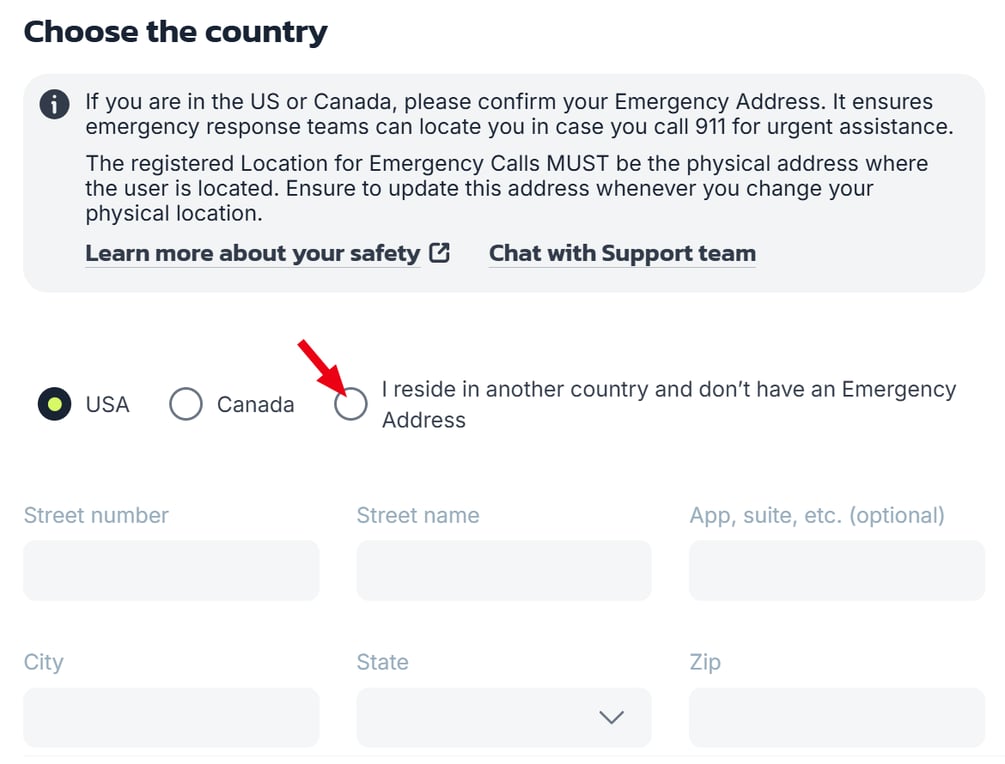This screenshot has height=764, width=1005.
Task: Click Chat with Support team
Action: (x=621, y=253)
